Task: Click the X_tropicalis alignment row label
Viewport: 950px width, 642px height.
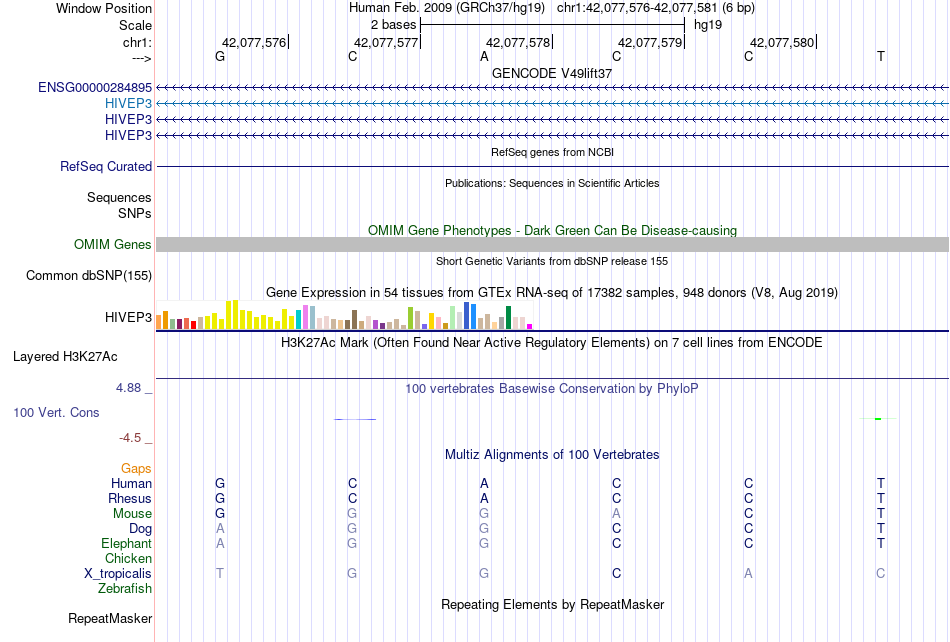Action: point(118,574)
